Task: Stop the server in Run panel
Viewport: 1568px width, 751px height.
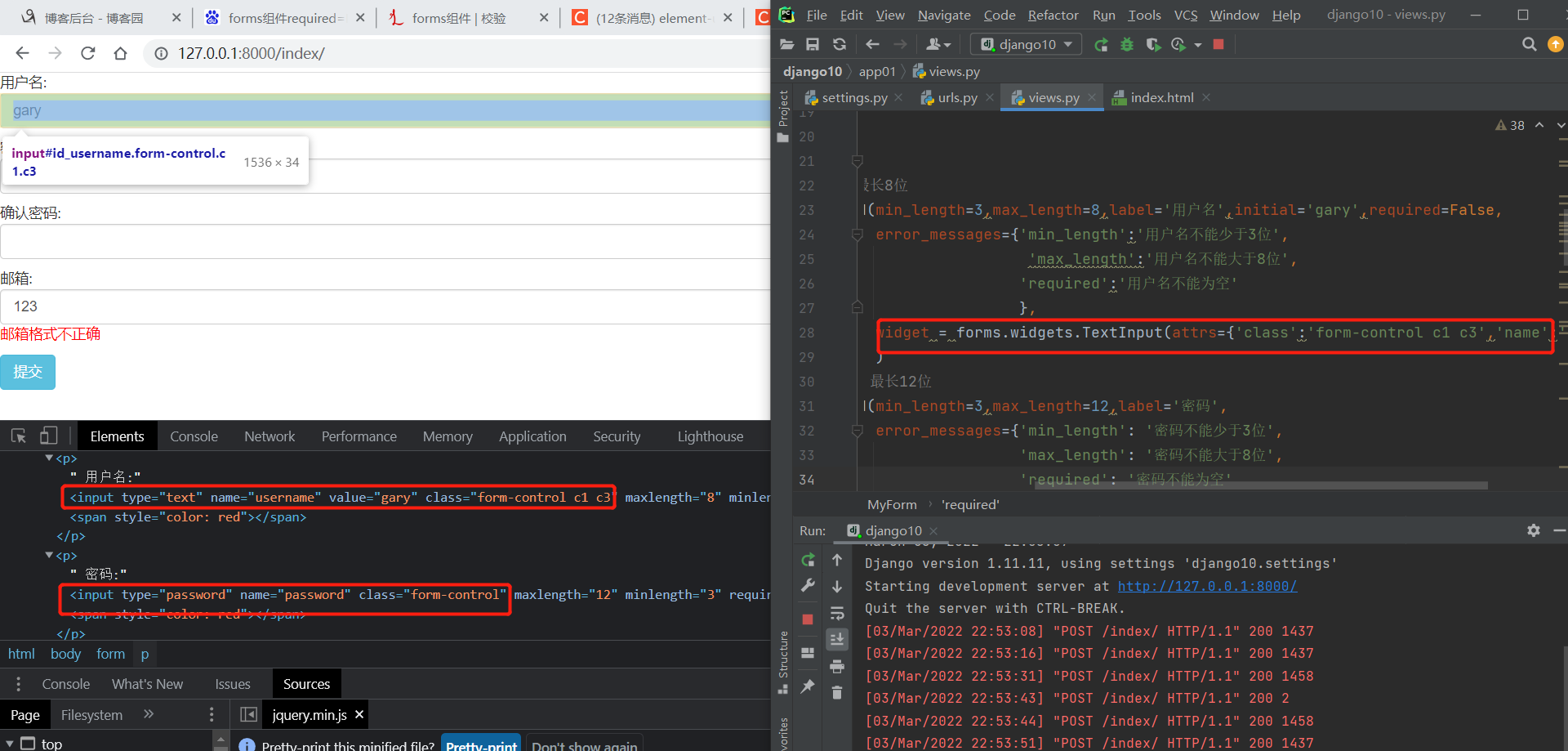Action: click(x=808, y=619)
